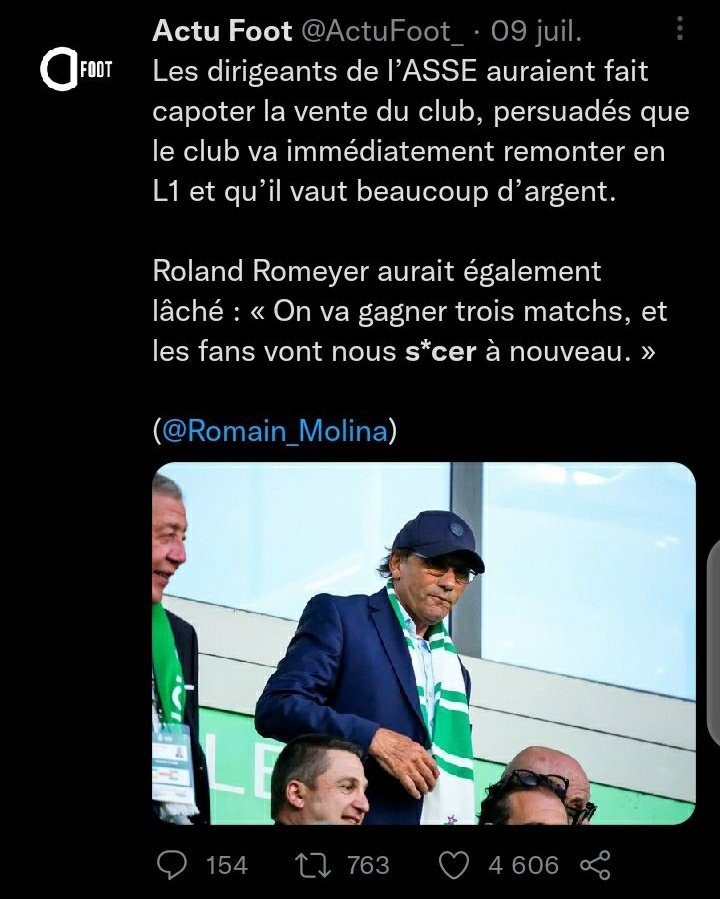View the 154 replies count
720x899 pixels.
click(227, 865)
